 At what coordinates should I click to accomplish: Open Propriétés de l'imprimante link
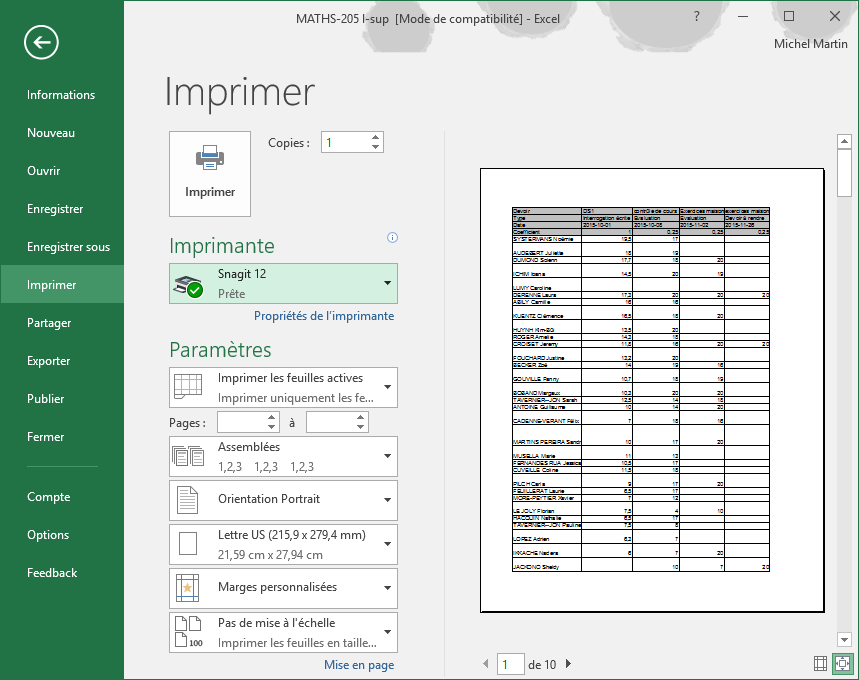point(324,316)
